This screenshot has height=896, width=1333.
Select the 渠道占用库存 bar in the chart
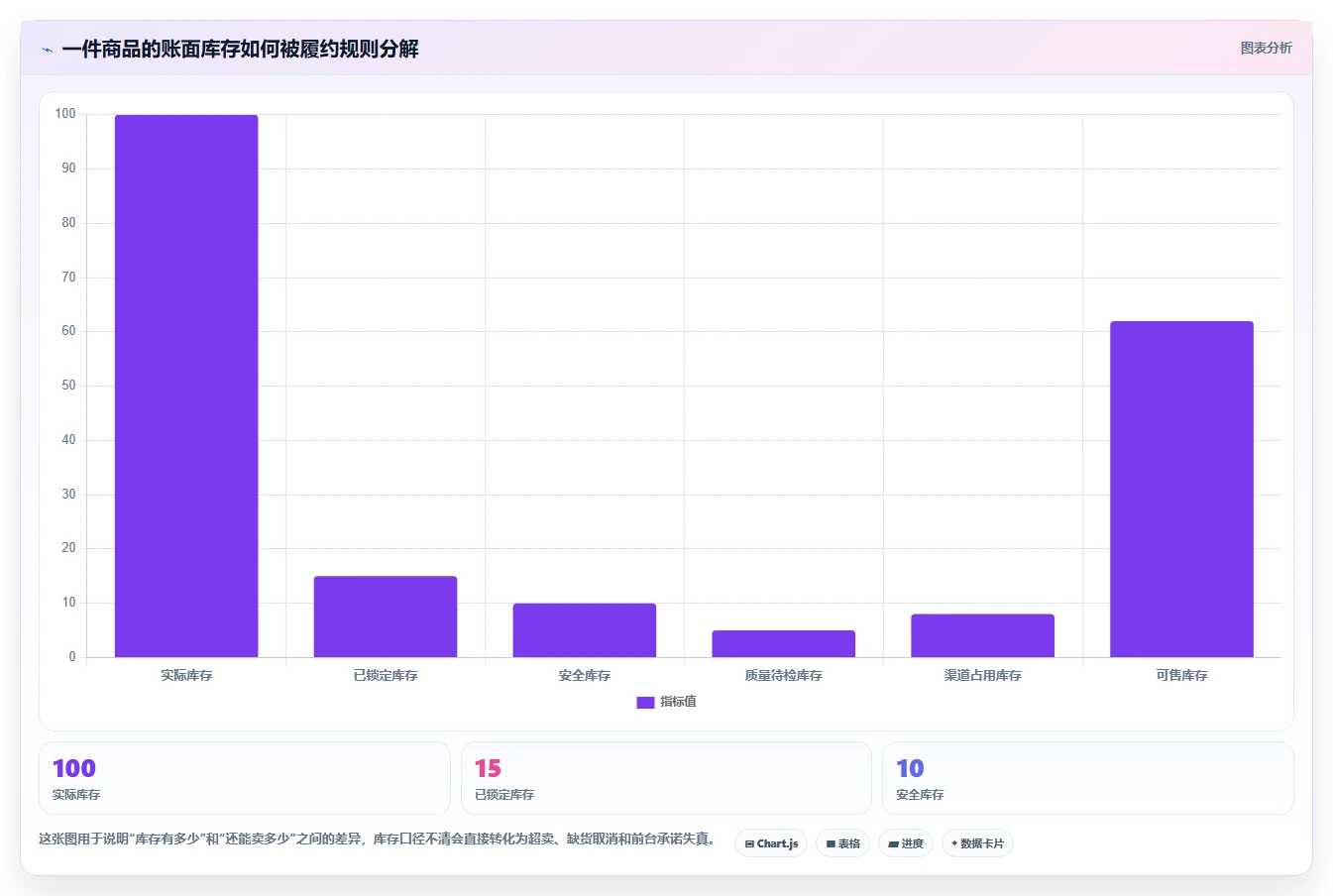click(983, 635)
